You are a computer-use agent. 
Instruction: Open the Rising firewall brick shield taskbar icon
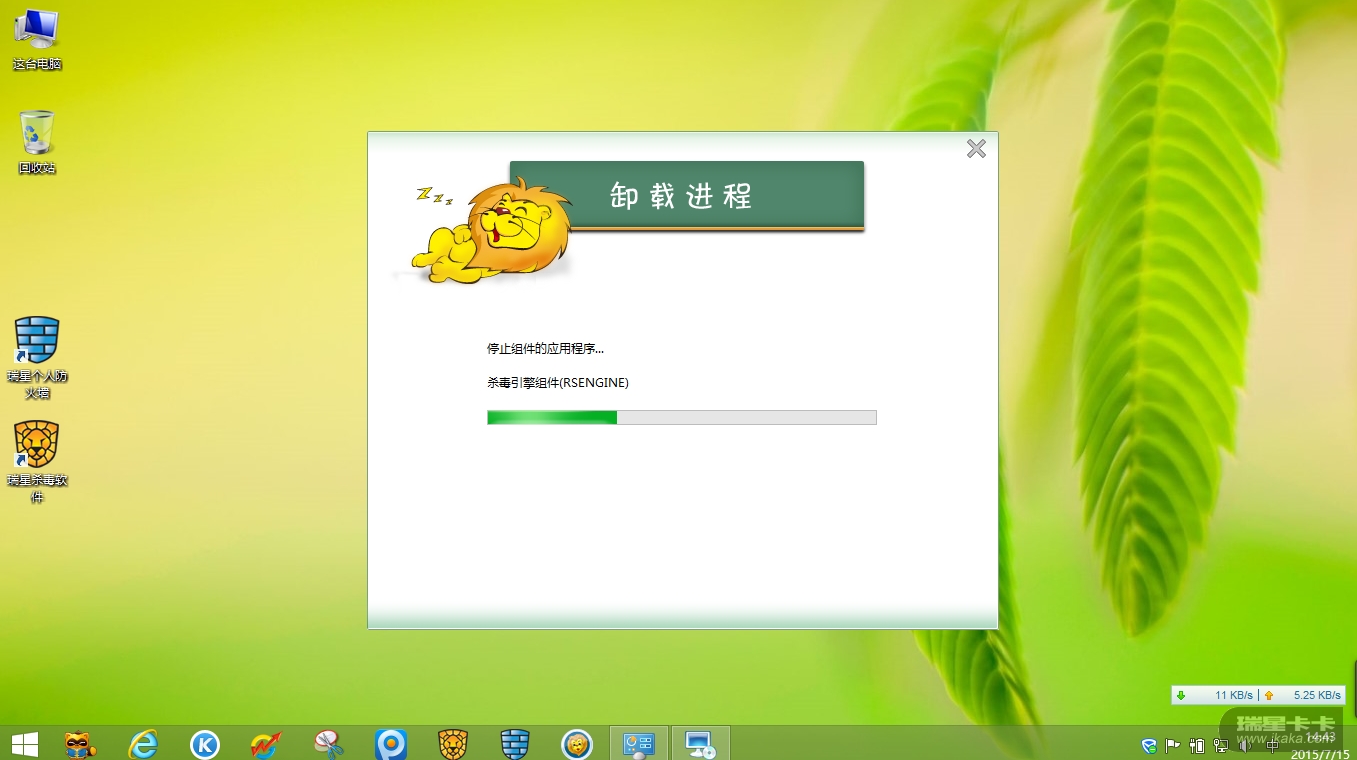point(514,744)
